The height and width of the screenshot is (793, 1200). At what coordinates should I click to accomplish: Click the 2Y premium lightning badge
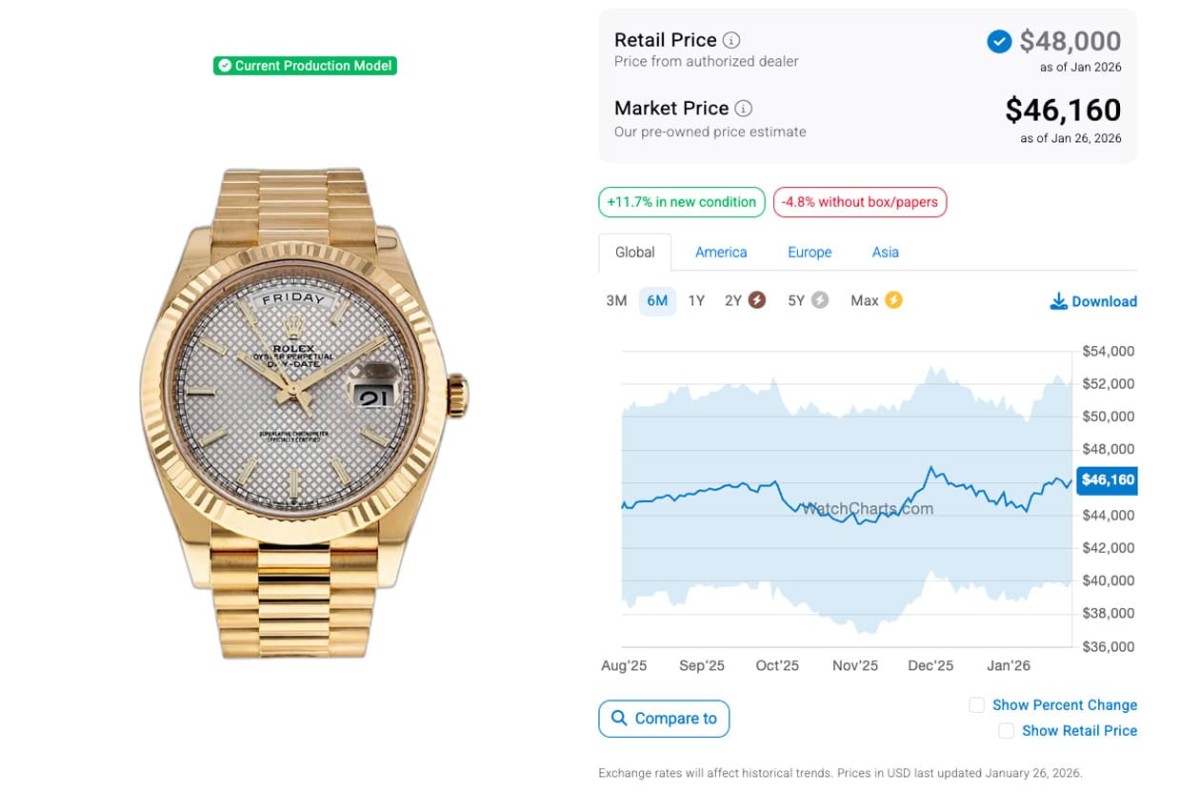click(757, 300)
